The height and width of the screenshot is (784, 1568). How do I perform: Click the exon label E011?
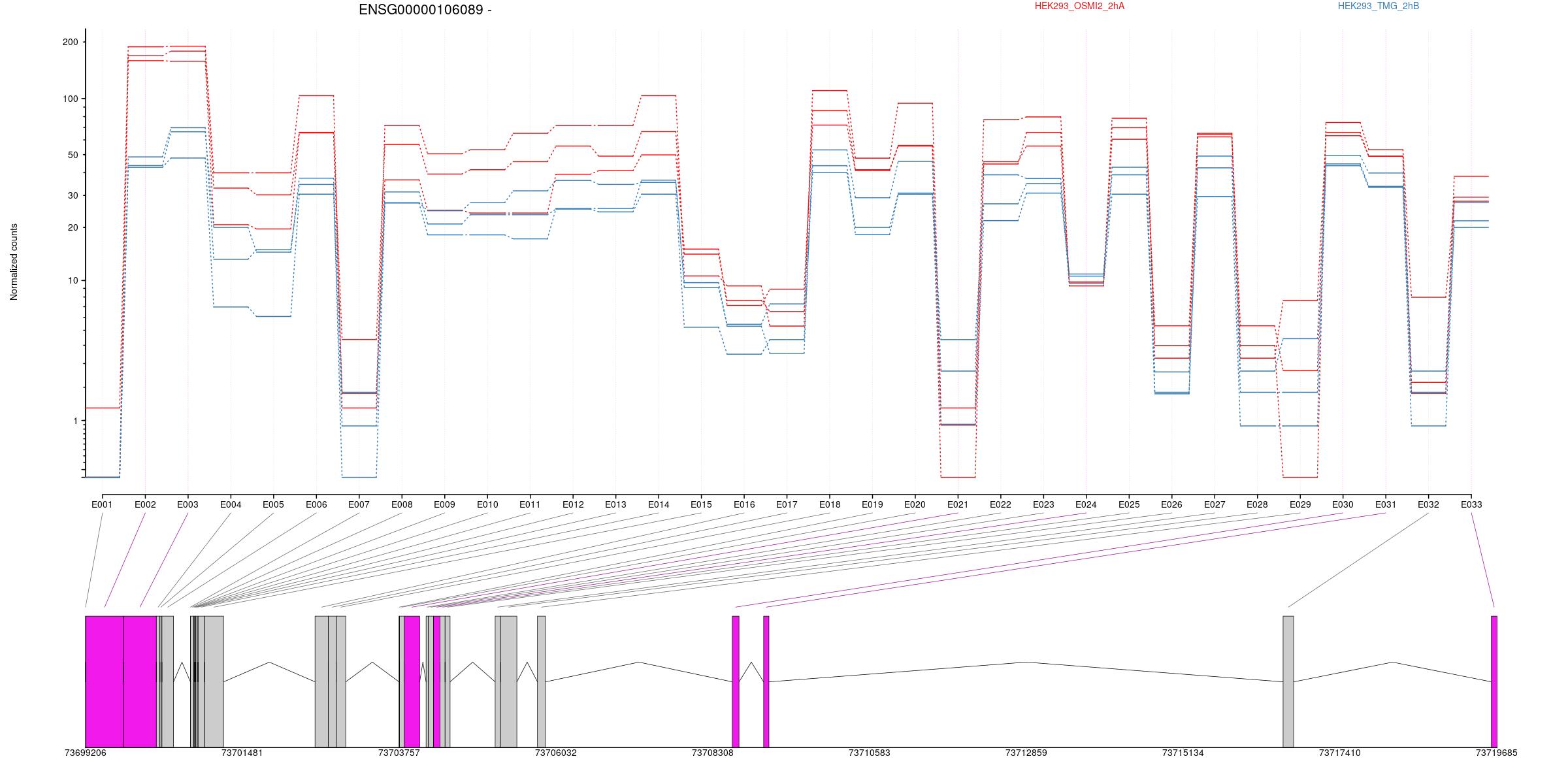[530, 504]
